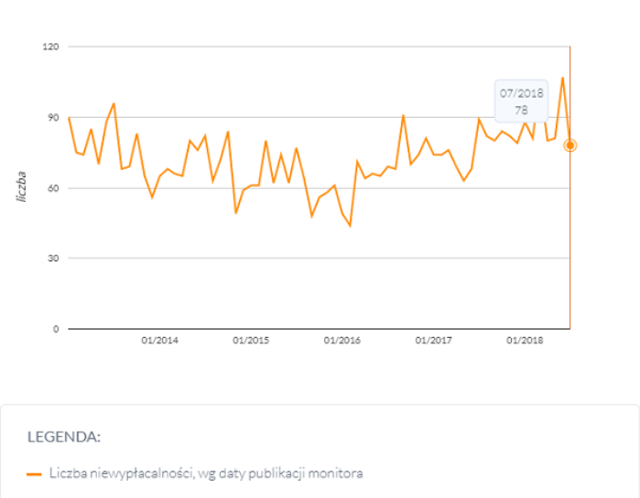Select the 01/2017 x-axis label

tap(433, 340)
